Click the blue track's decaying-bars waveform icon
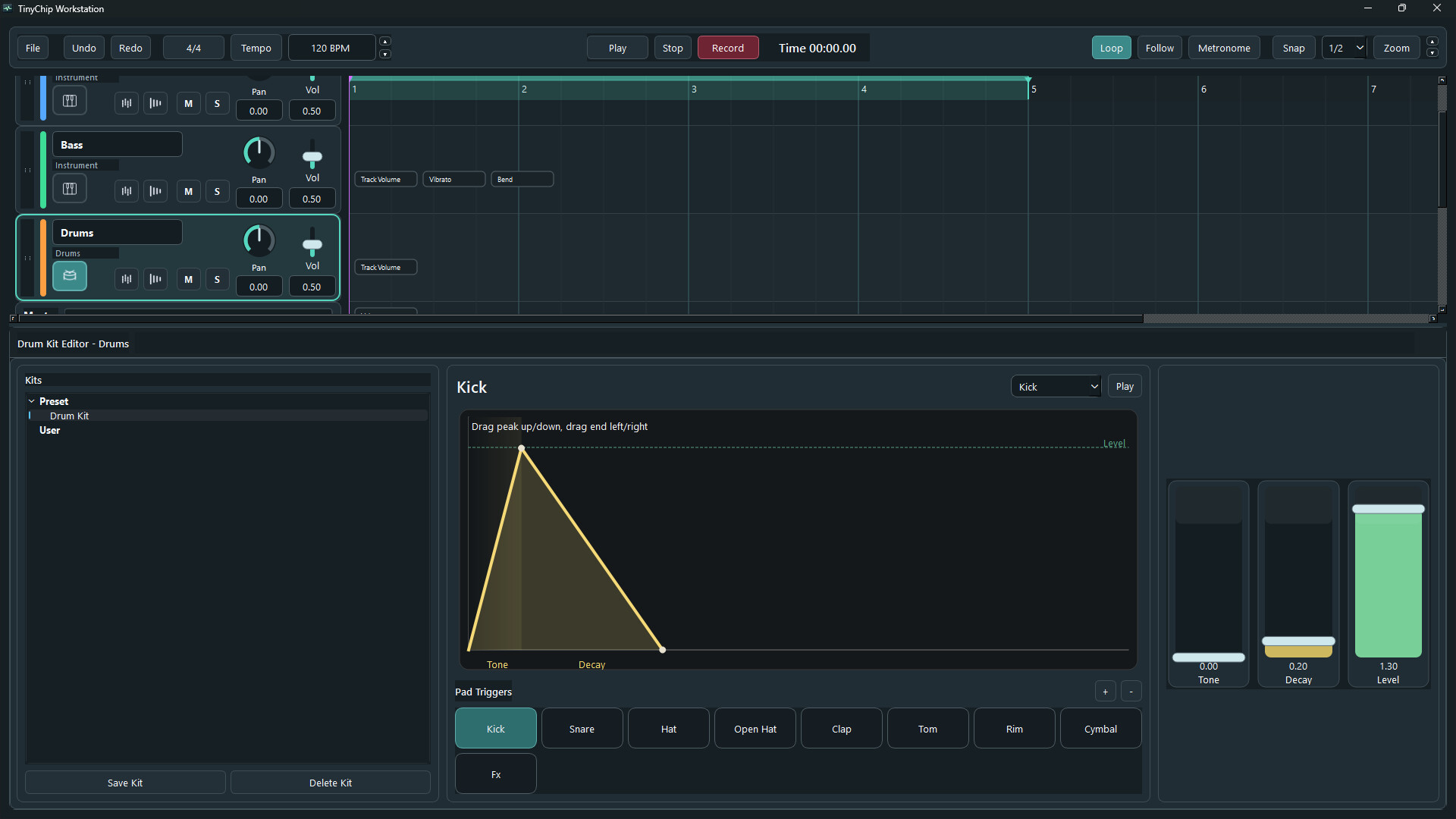Image resolution: width=1456 pixels, height=819 pixels. 155,104
